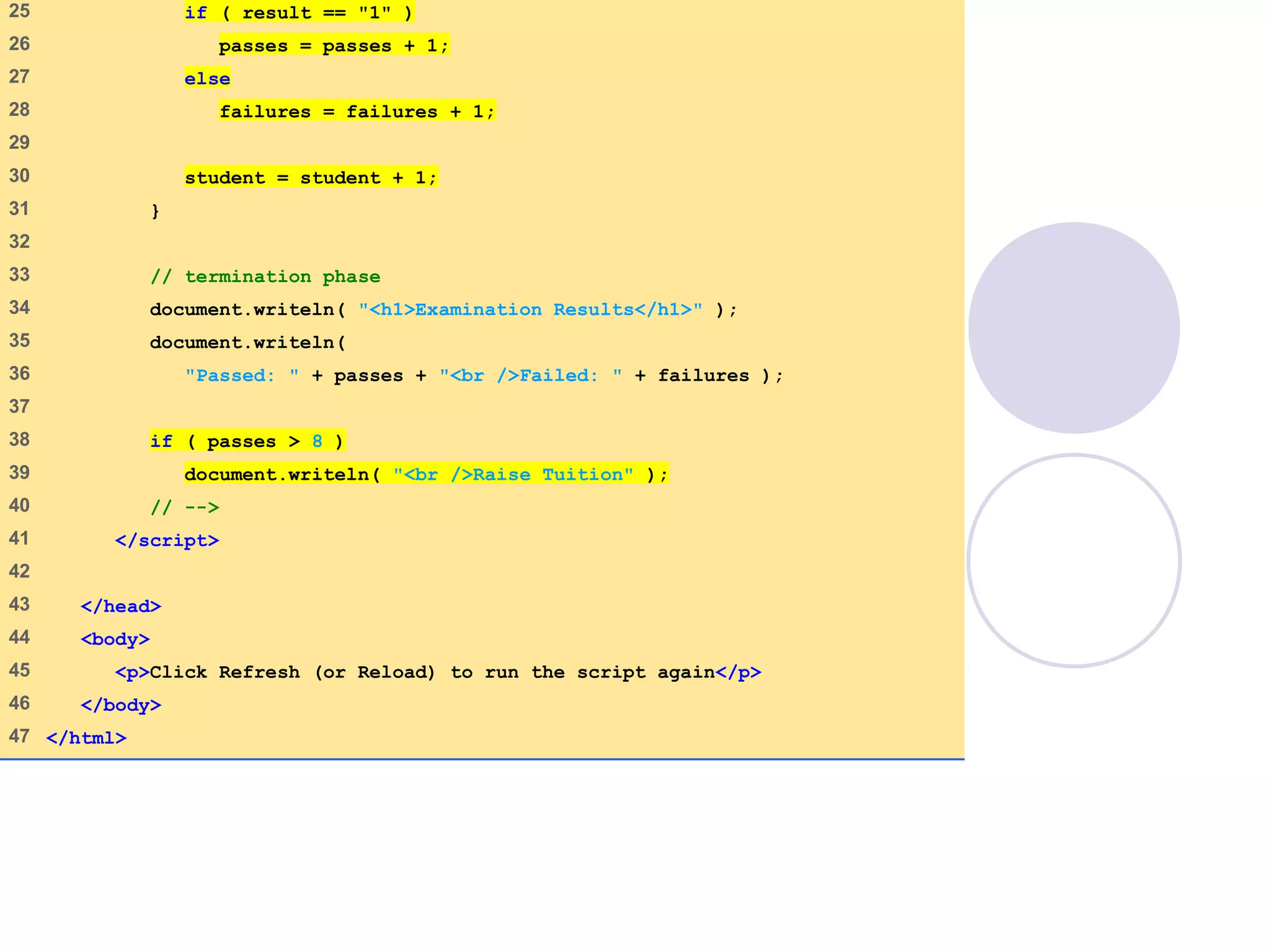This screenshot has height=952, width=1270.
Task: Click the '// termination phase' comment
Action: [x=265, y=276]
